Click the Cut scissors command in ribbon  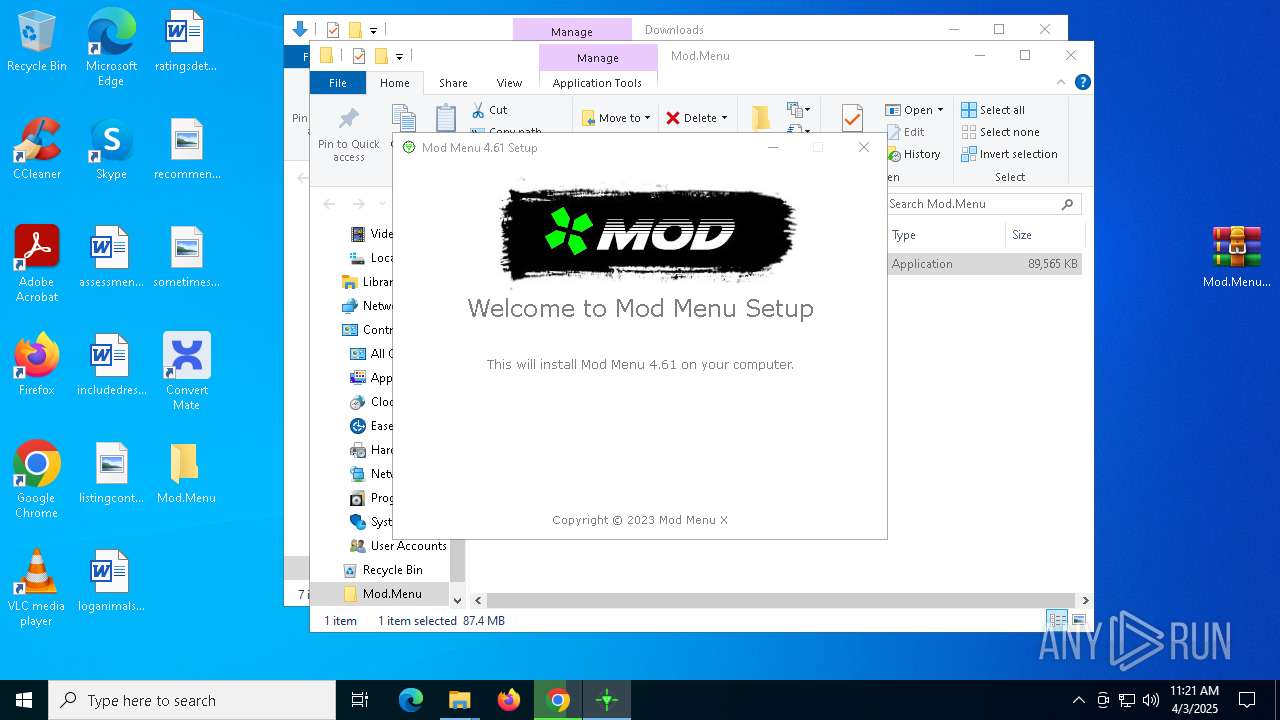tap(489, 110)
